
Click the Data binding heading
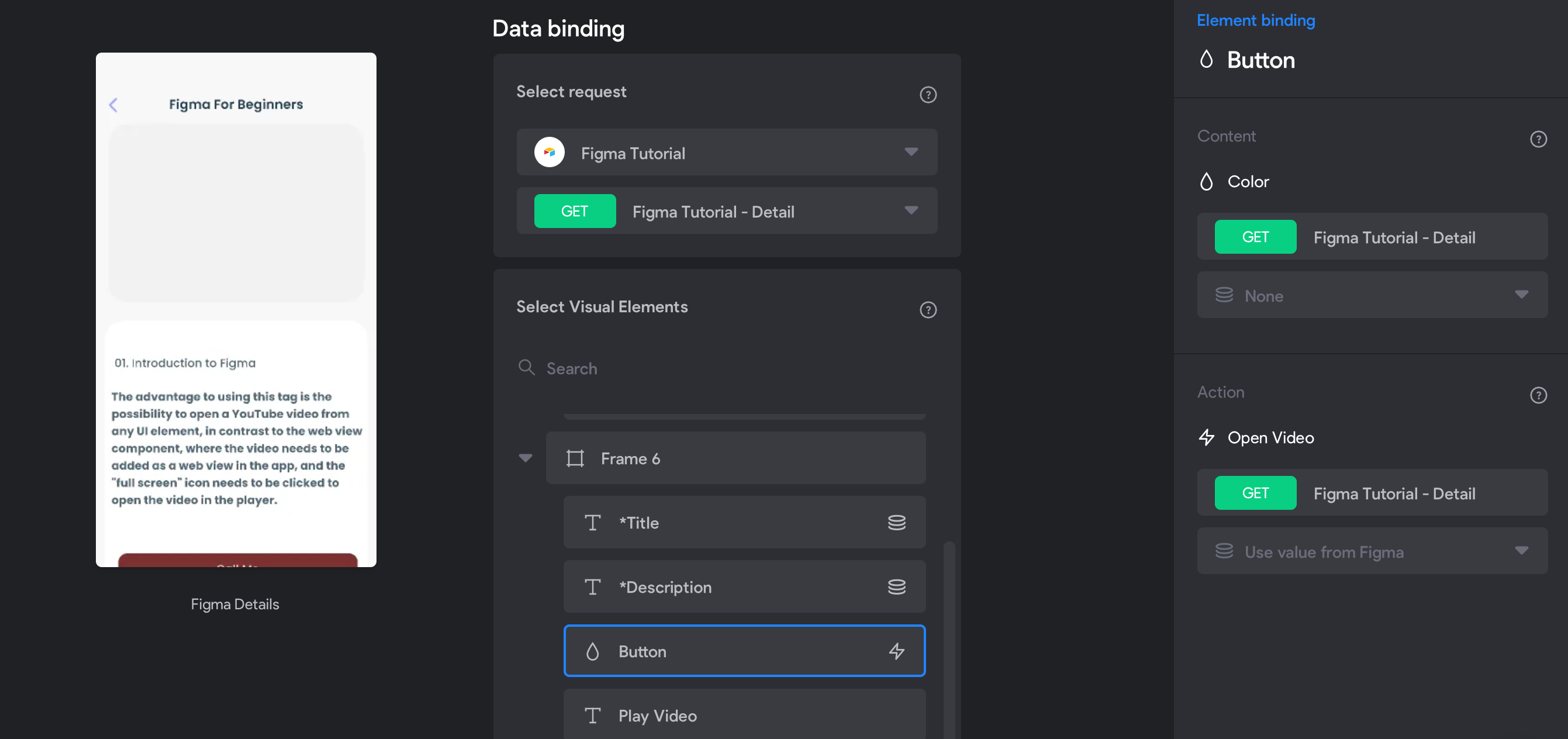pos(558,29)
